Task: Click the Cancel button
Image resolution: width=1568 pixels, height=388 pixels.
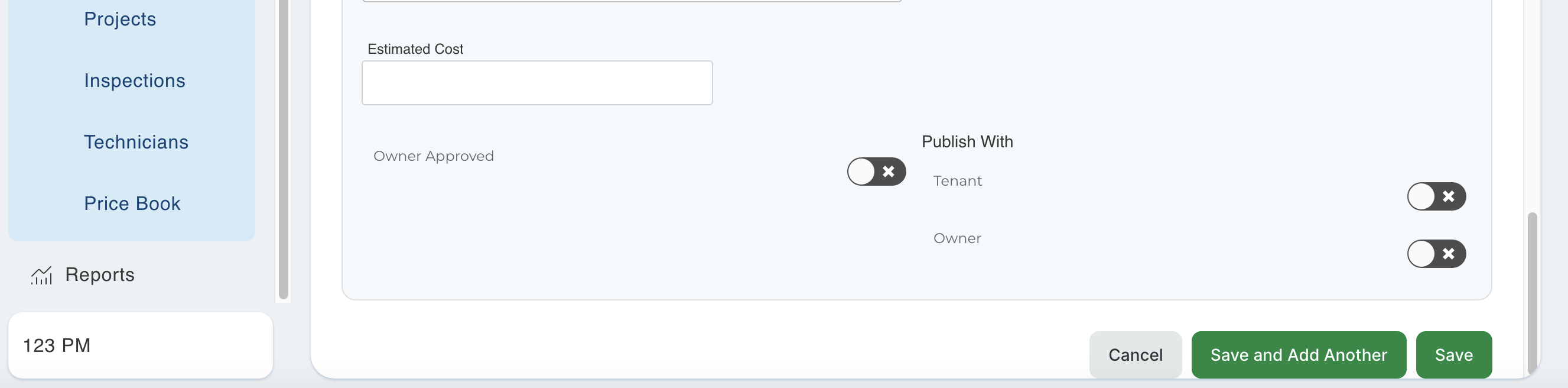Action: coord(1135,355)
